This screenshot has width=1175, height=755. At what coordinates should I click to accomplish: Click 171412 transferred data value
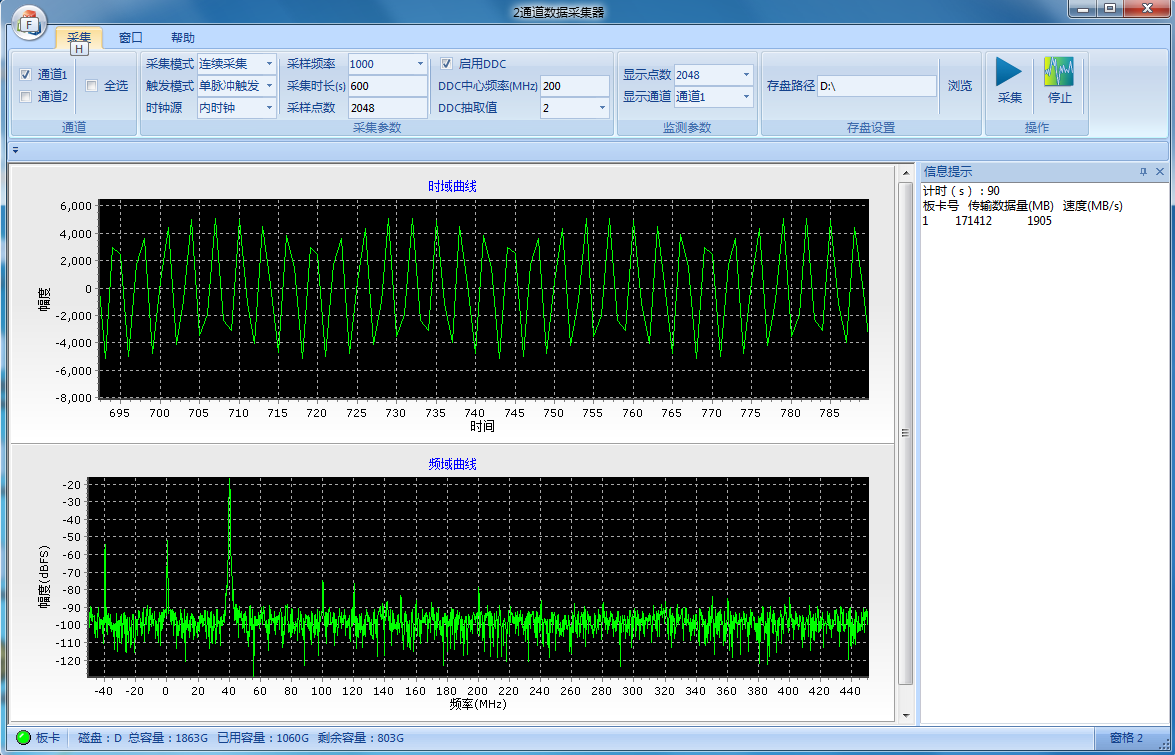coord(973,221)
